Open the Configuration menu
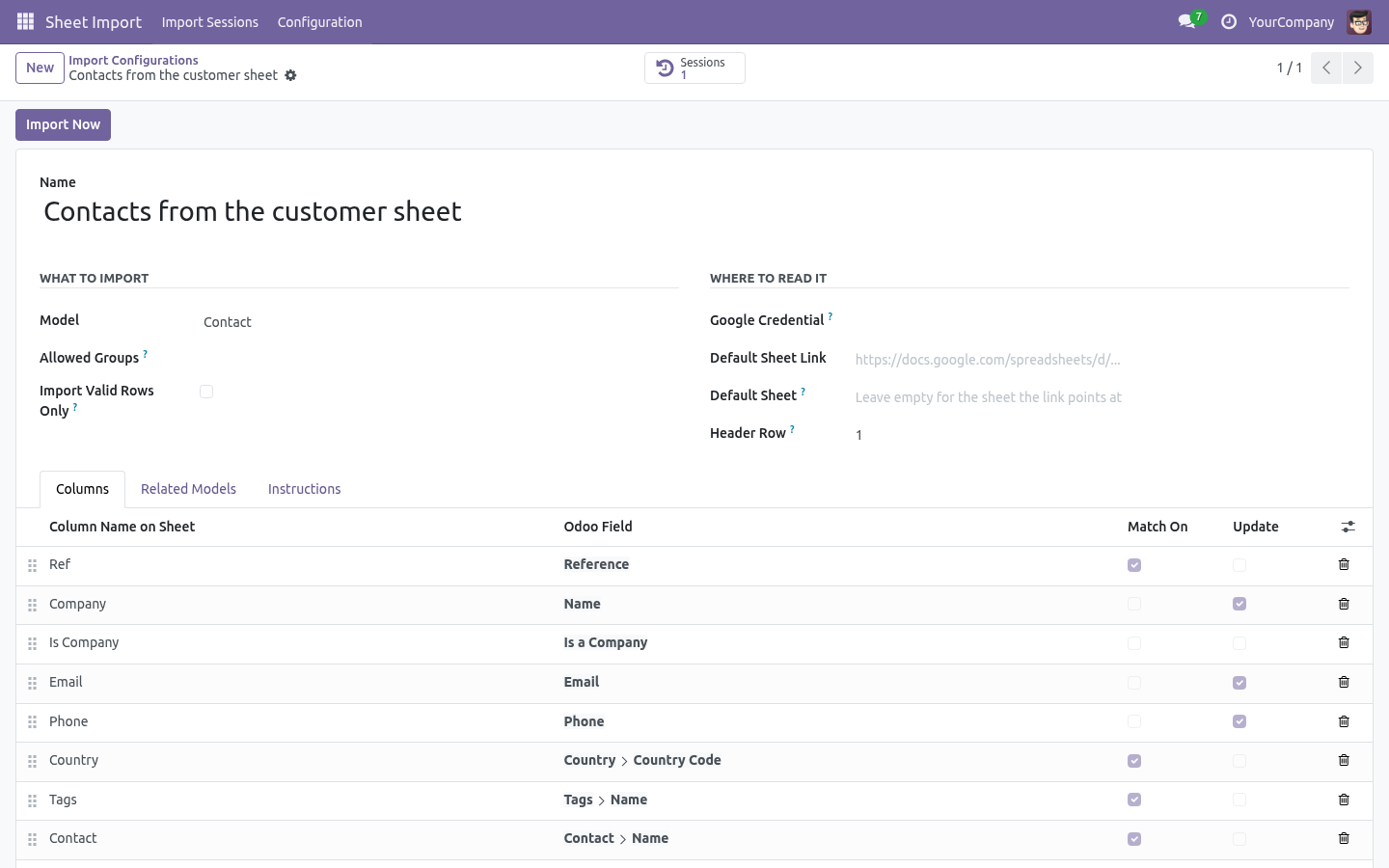Screen dimensions: 1389x868 point(319,22)
